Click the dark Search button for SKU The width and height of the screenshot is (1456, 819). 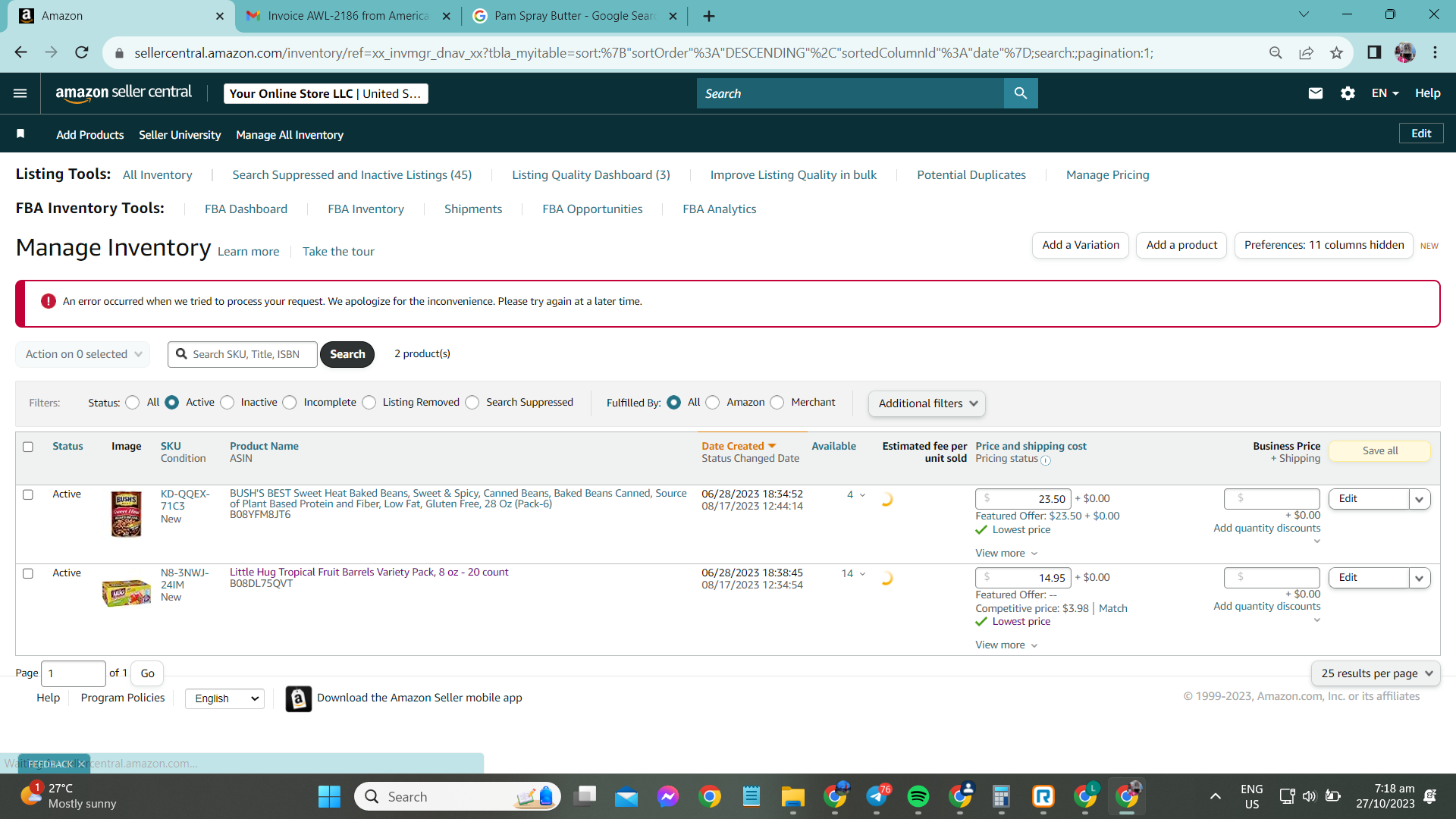pos(347,354)
